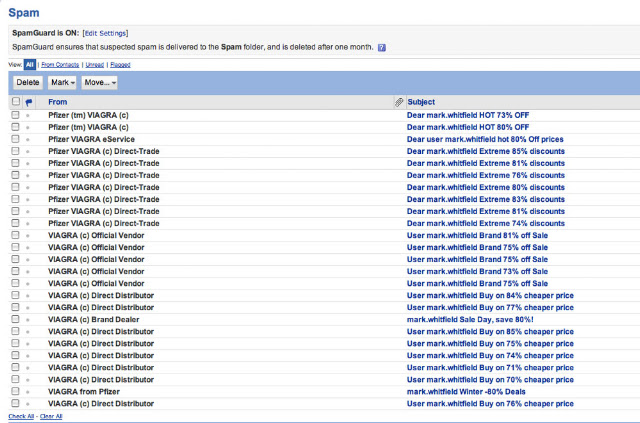Click the attachment paperclip column icon
This screenshot has width=640, height=423.
[x=399, y=102]
